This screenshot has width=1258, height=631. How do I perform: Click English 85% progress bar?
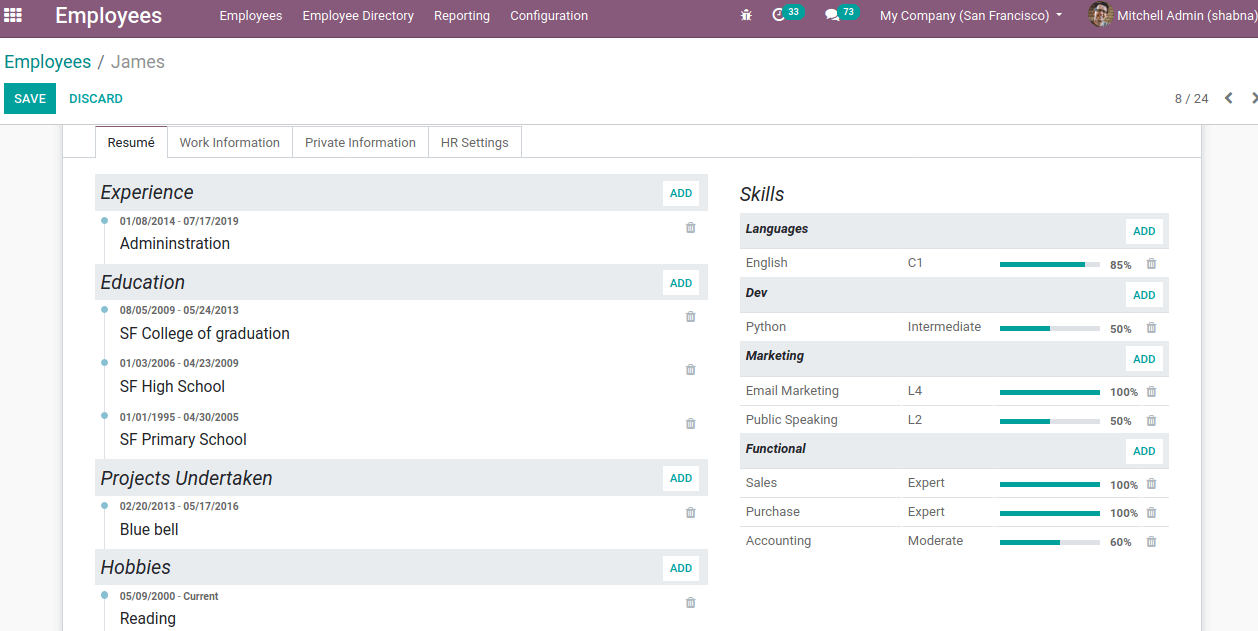pos(1050,264)
